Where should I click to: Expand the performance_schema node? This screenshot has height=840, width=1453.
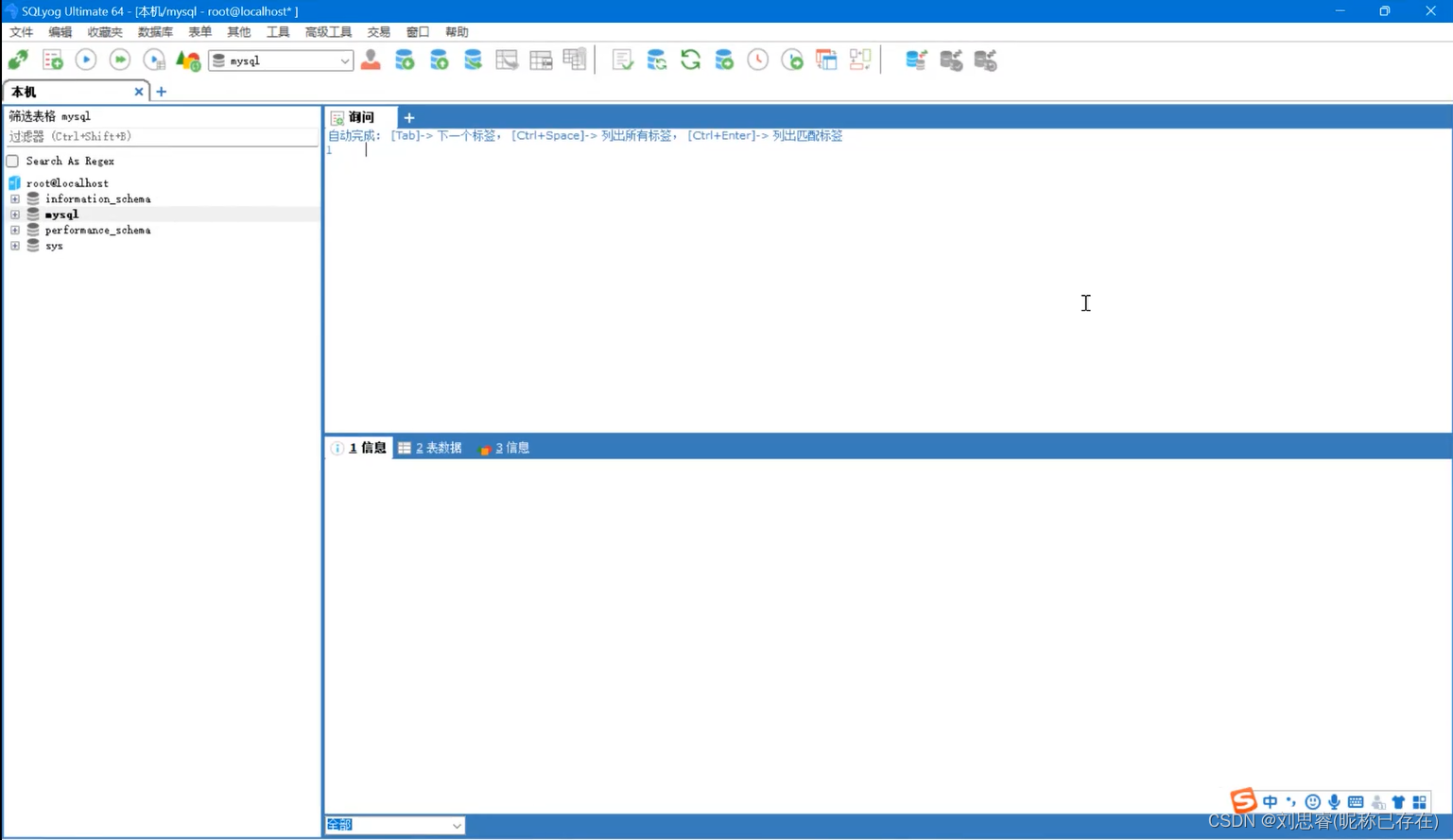[x=15, y=231]
